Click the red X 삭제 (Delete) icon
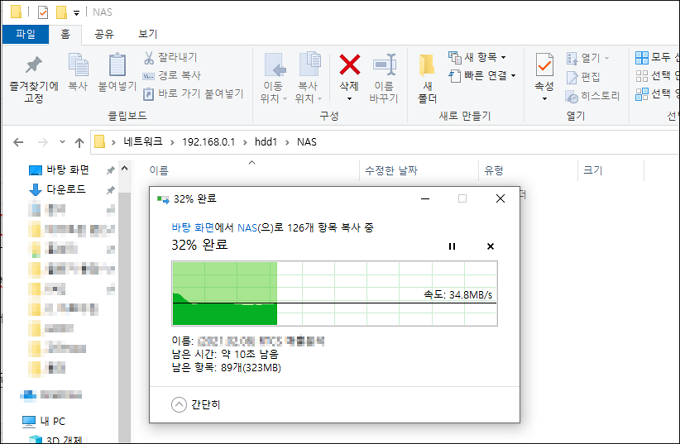The height and width of the screenshot is (444, 680). (350, 65)
